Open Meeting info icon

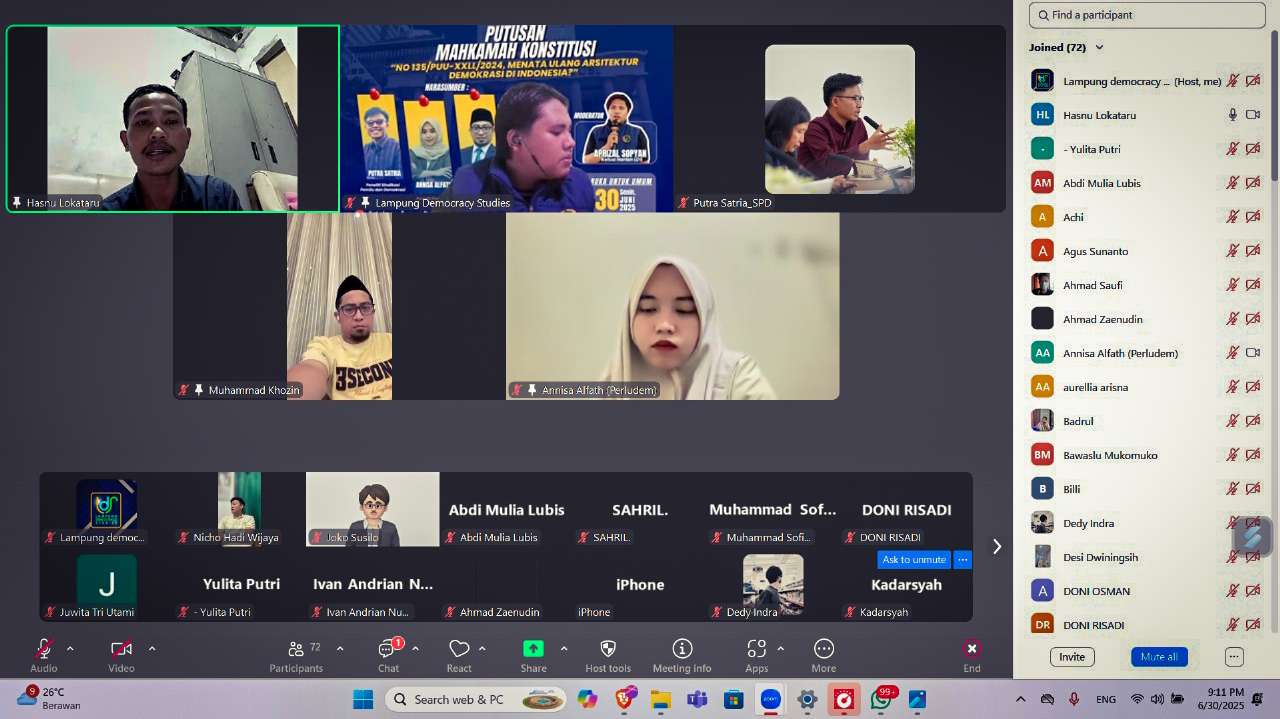click(682, 649)
